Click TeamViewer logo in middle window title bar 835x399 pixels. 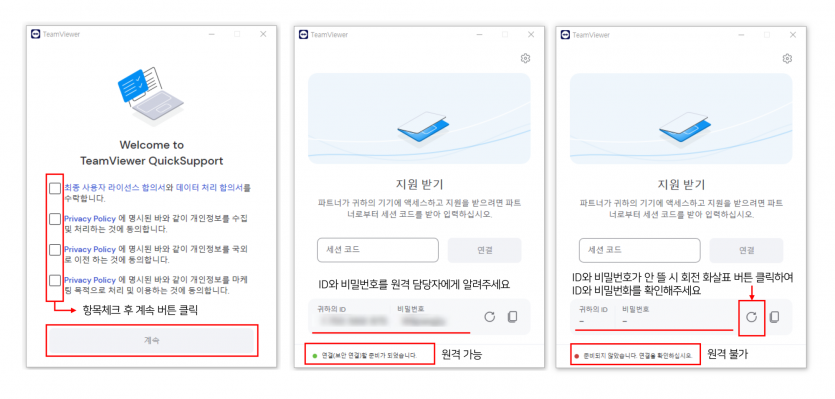(303, 34)
